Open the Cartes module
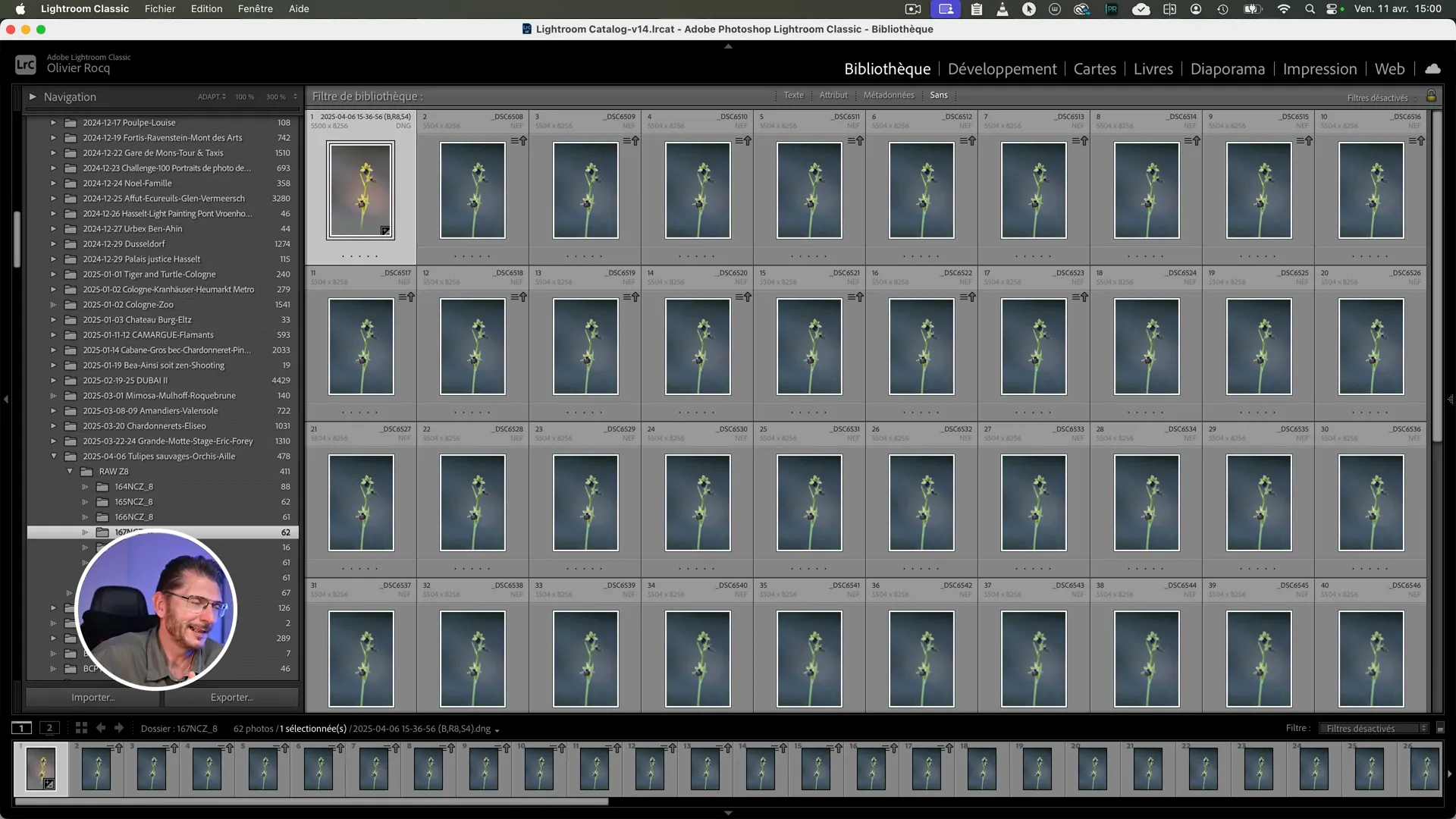 click(1094, 69)
